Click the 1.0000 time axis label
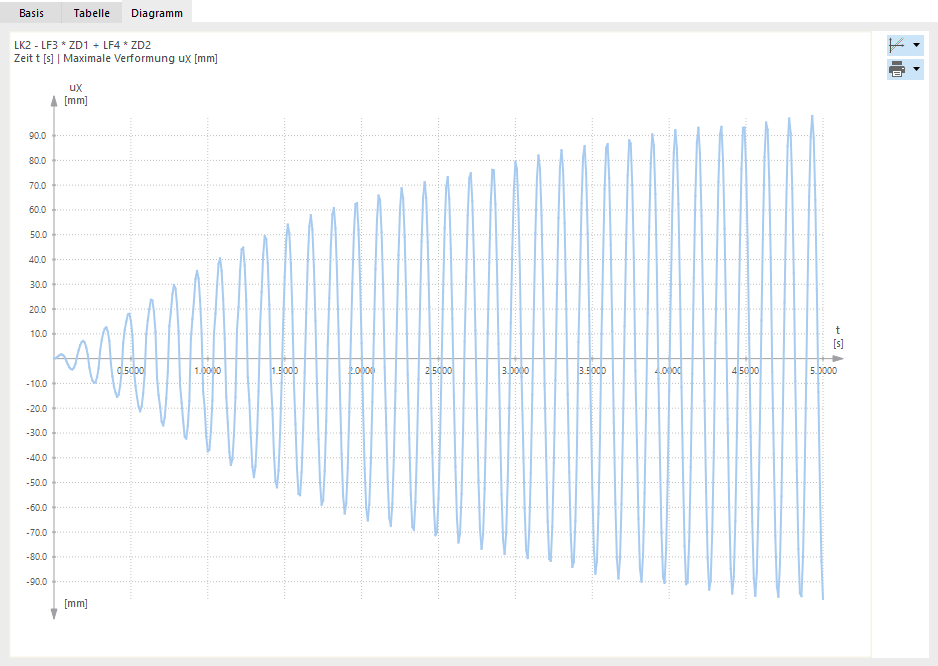The image size is (938, 666). point(208,370)
